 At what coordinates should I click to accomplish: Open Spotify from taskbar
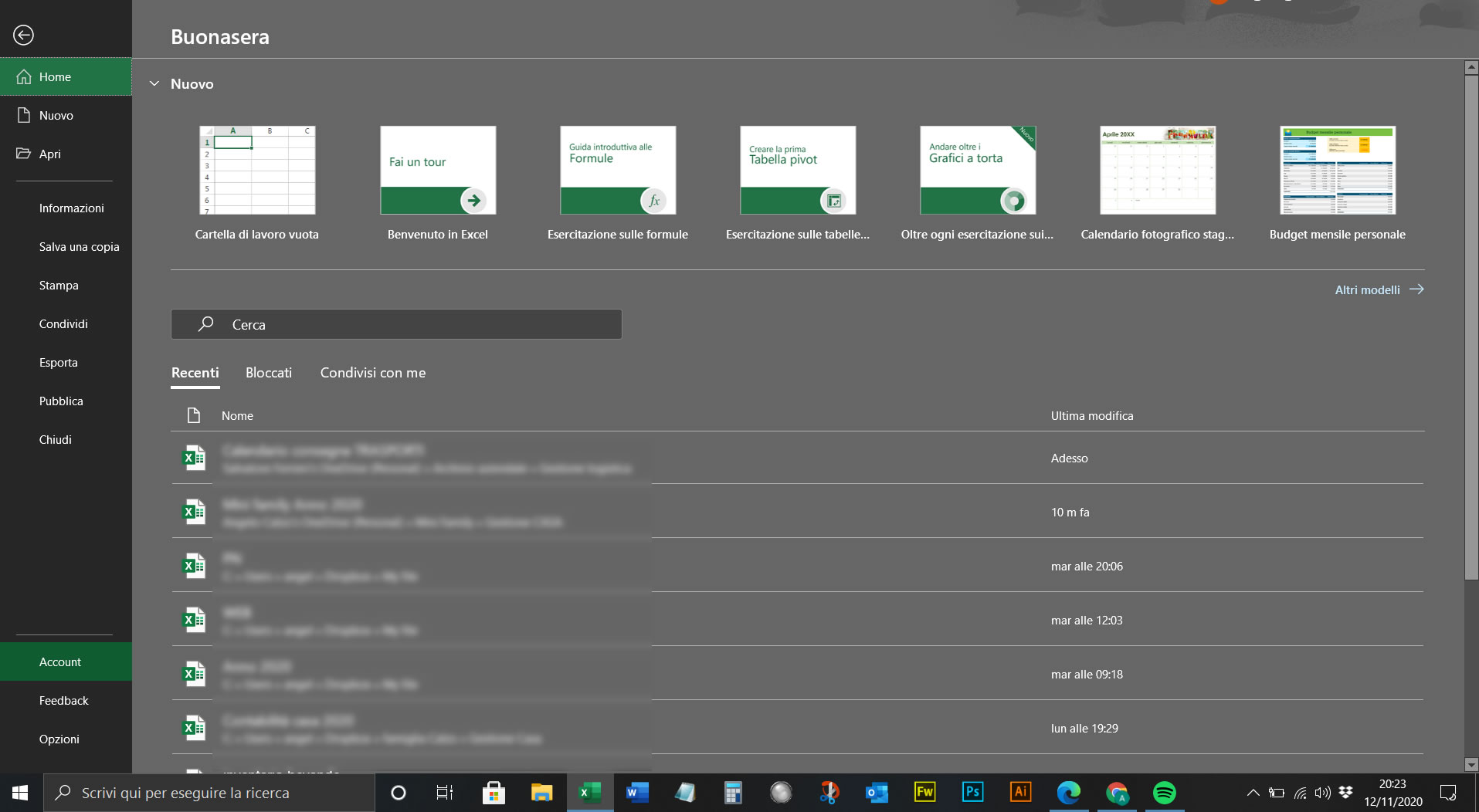[1165, 793]
